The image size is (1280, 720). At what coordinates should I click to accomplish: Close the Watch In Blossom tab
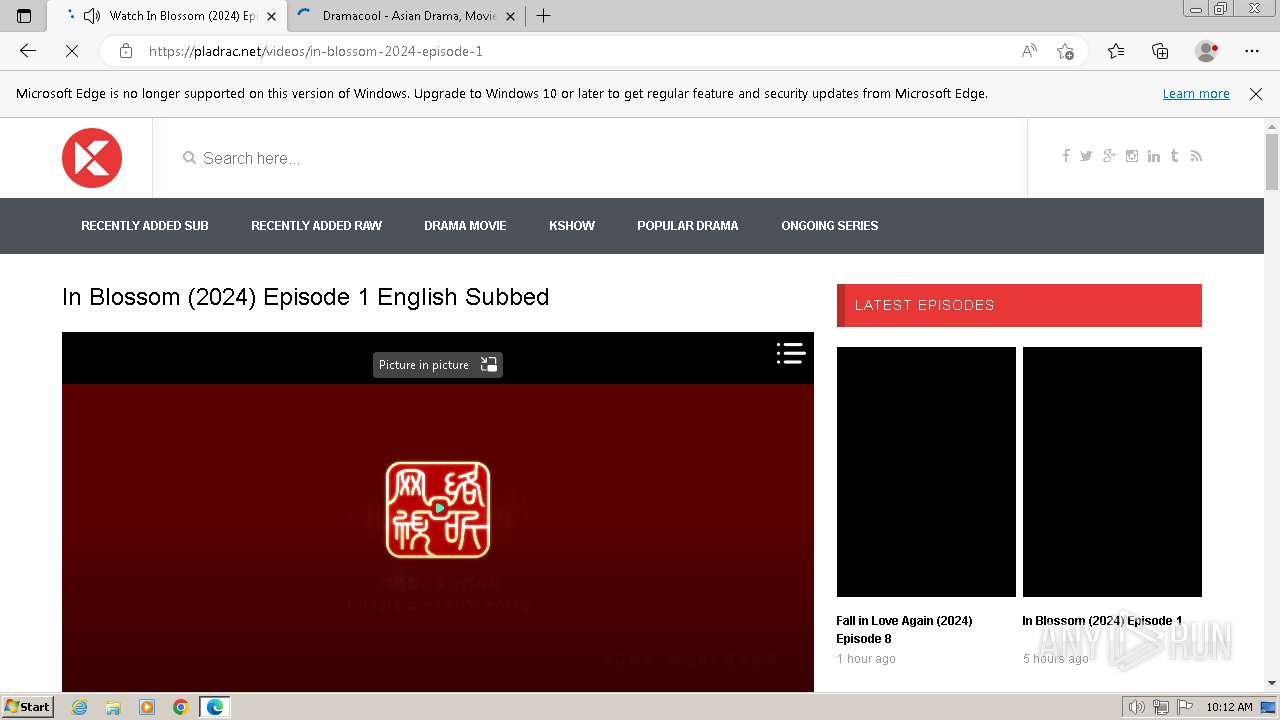click(x=271, y=16)
